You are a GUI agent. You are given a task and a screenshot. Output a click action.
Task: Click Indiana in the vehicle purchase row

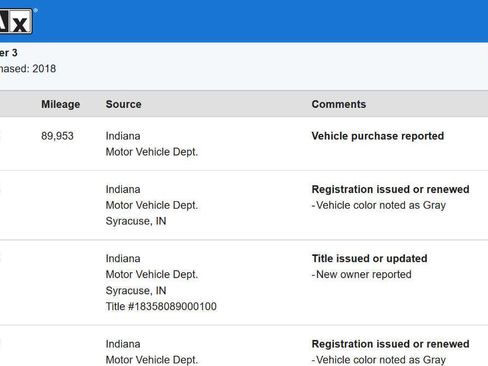click(x=123, y=136)
